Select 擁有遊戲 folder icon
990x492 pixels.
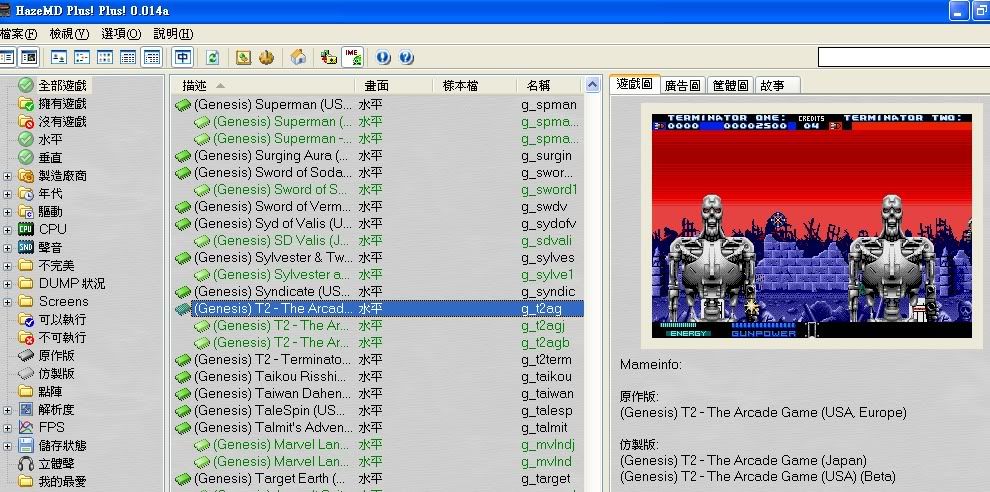26,104
